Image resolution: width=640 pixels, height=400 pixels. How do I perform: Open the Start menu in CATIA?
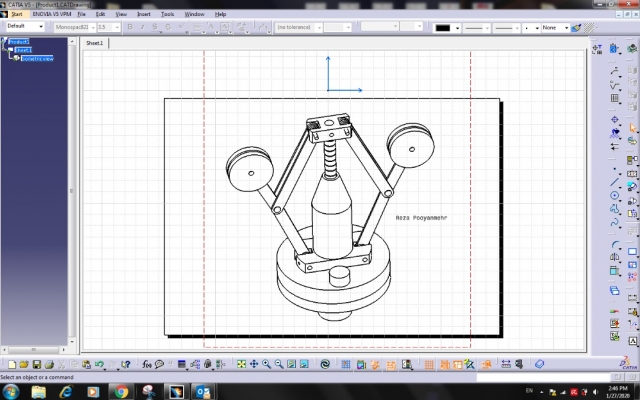tap(17, 14)
